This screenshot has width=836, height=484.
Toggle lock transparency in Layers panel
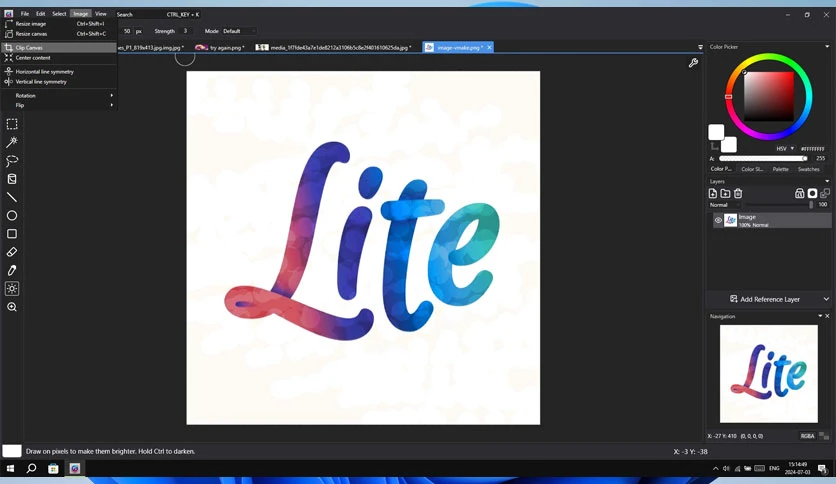tap(799, 193)
